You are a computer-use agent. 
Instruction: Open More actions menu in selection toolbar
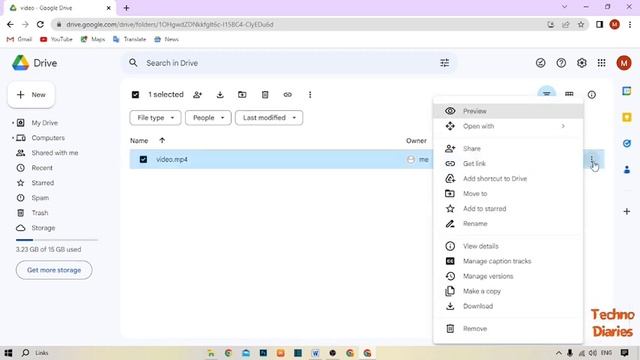click(x=310, y=95)
